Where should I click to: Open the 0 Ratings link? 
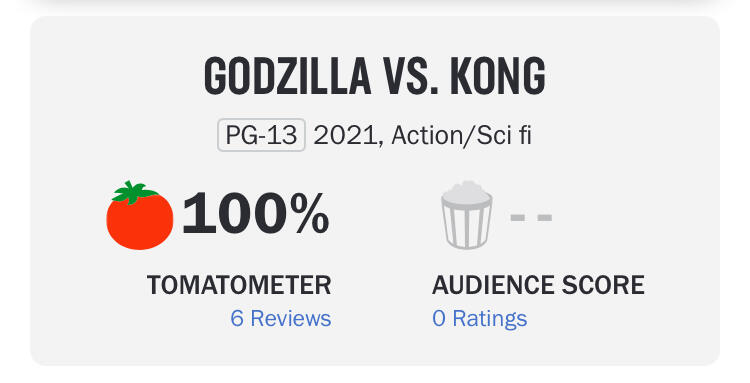[480, 318]
